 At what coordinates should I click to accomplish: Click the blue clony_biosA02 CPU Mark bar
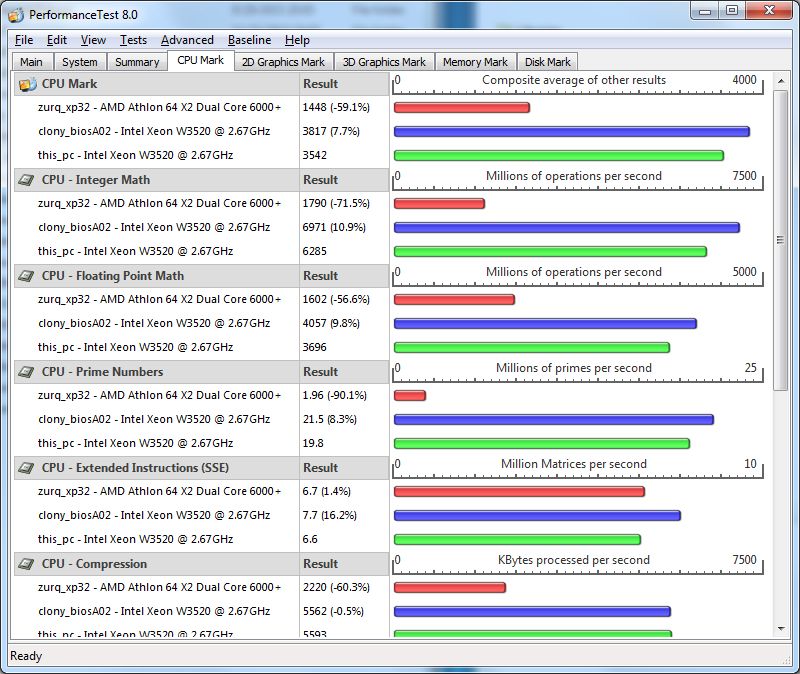click(572, 132)
